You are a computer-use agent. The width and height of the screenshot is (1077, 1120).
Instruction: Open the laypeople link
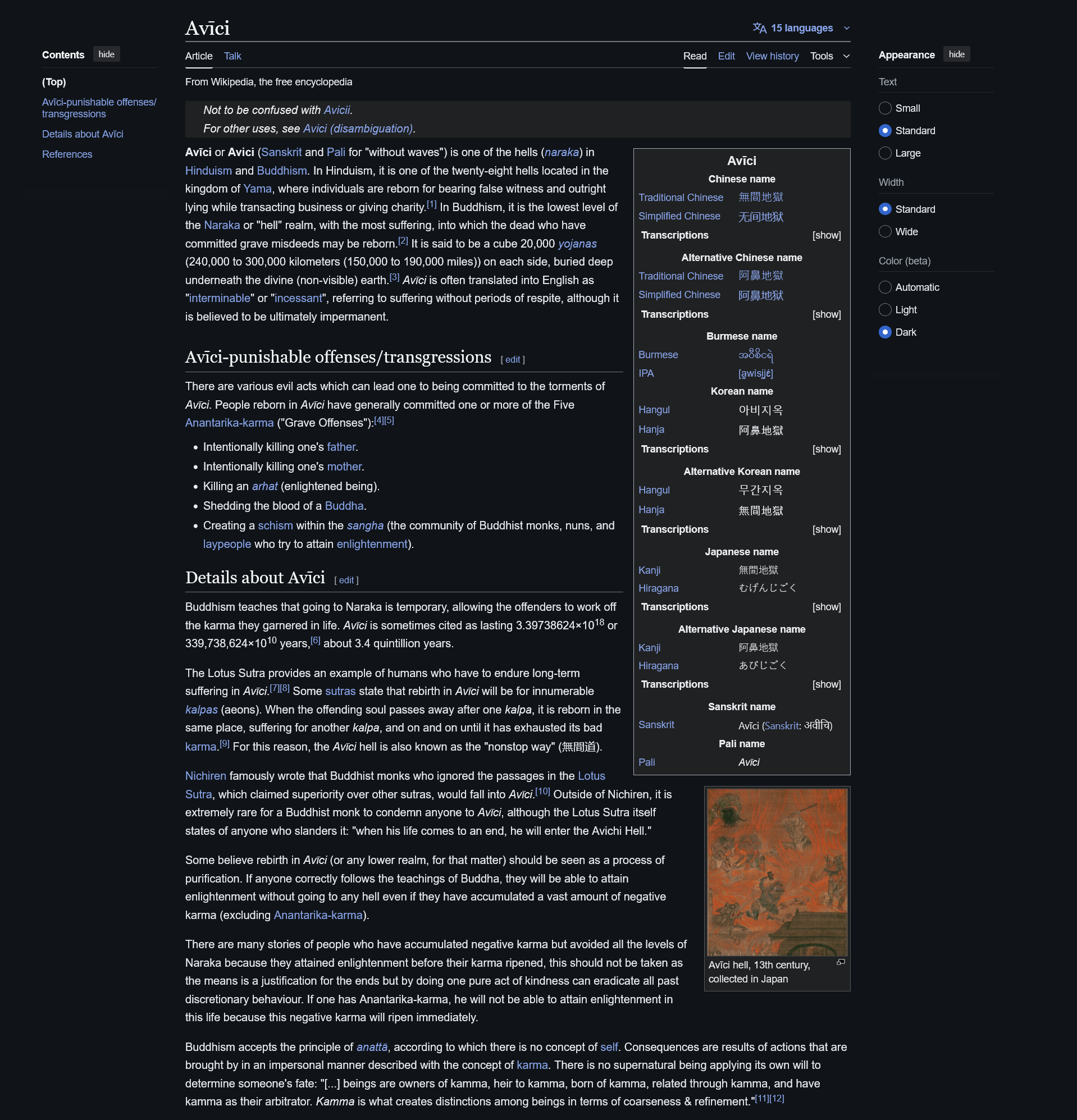click(x=227, y=544)
